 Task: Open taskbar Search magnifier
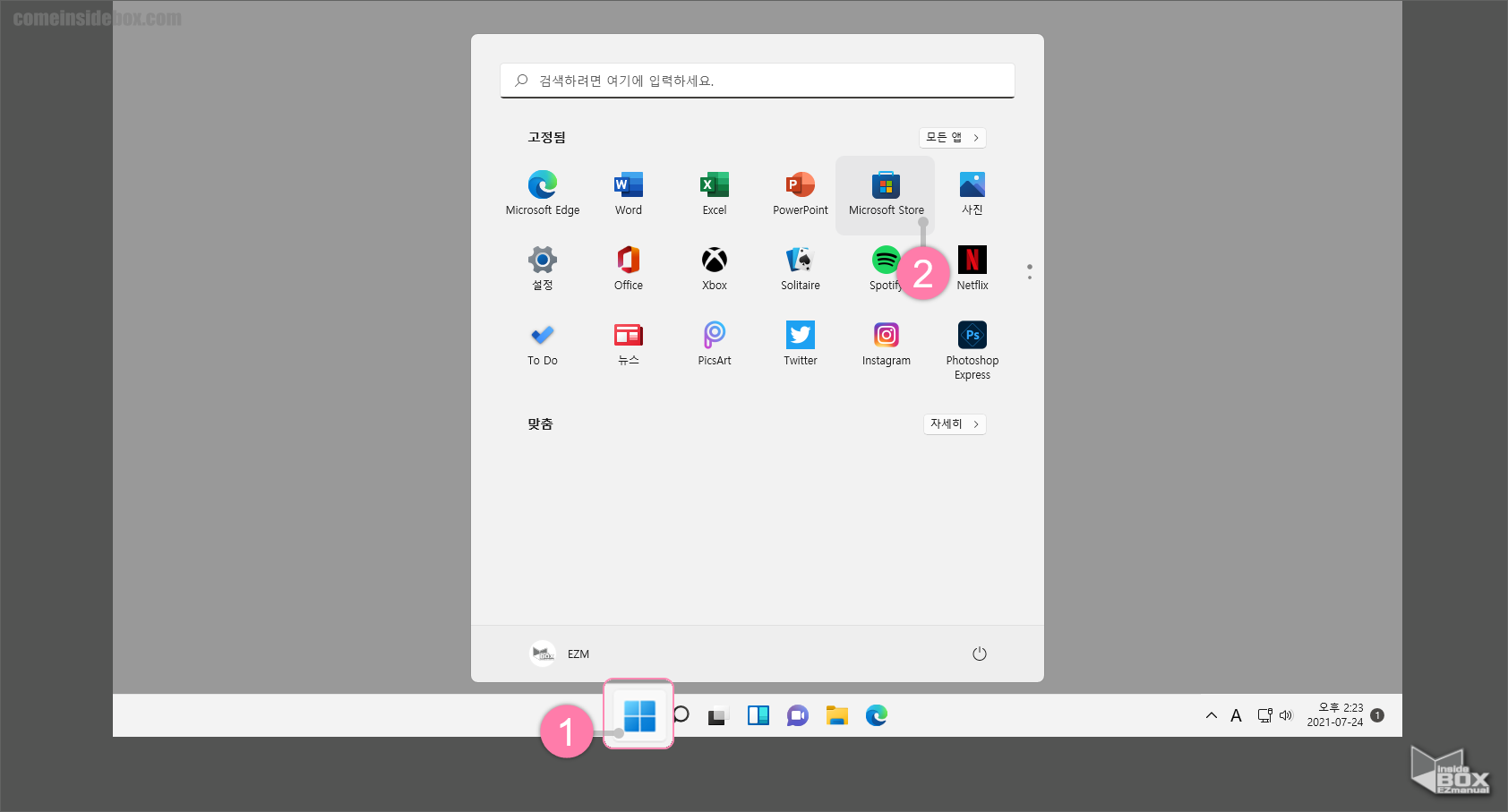[681, 714]
